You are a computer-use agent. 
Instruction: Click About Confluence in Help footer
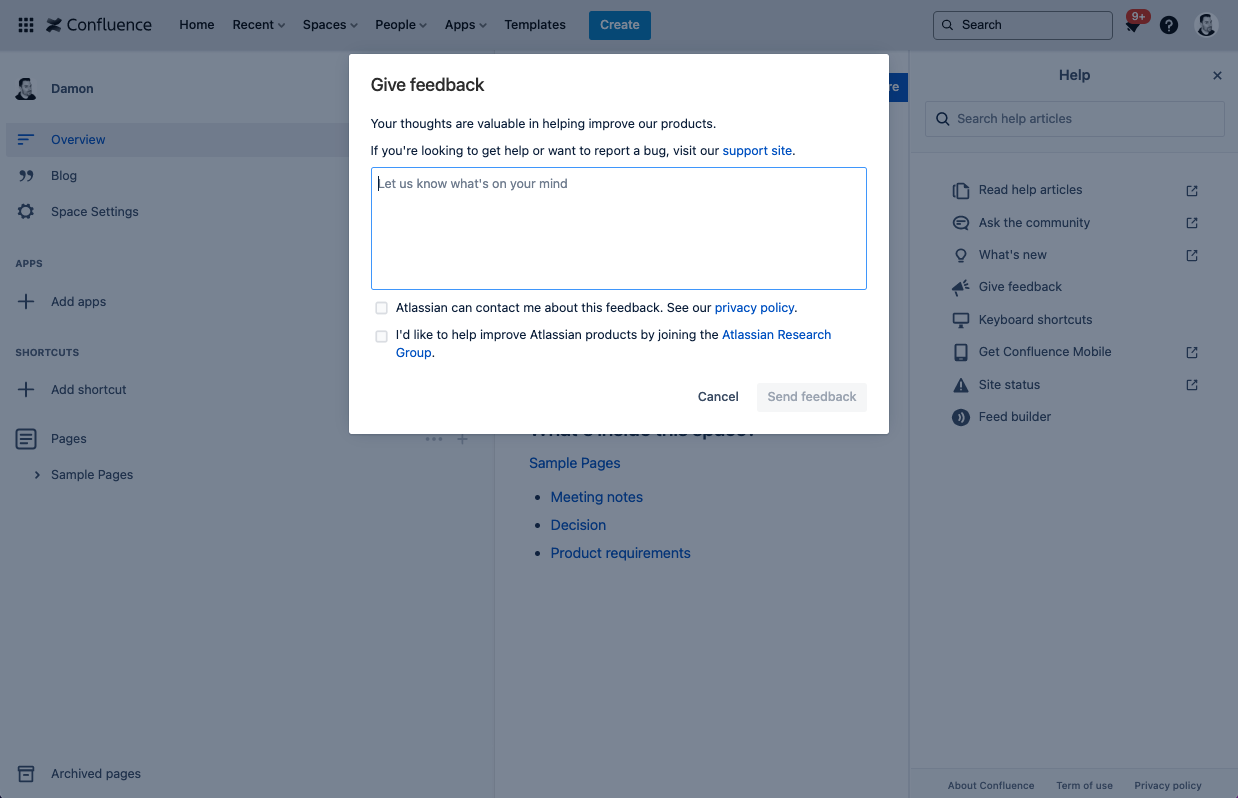pyautogui.click(x=991, y=786)
